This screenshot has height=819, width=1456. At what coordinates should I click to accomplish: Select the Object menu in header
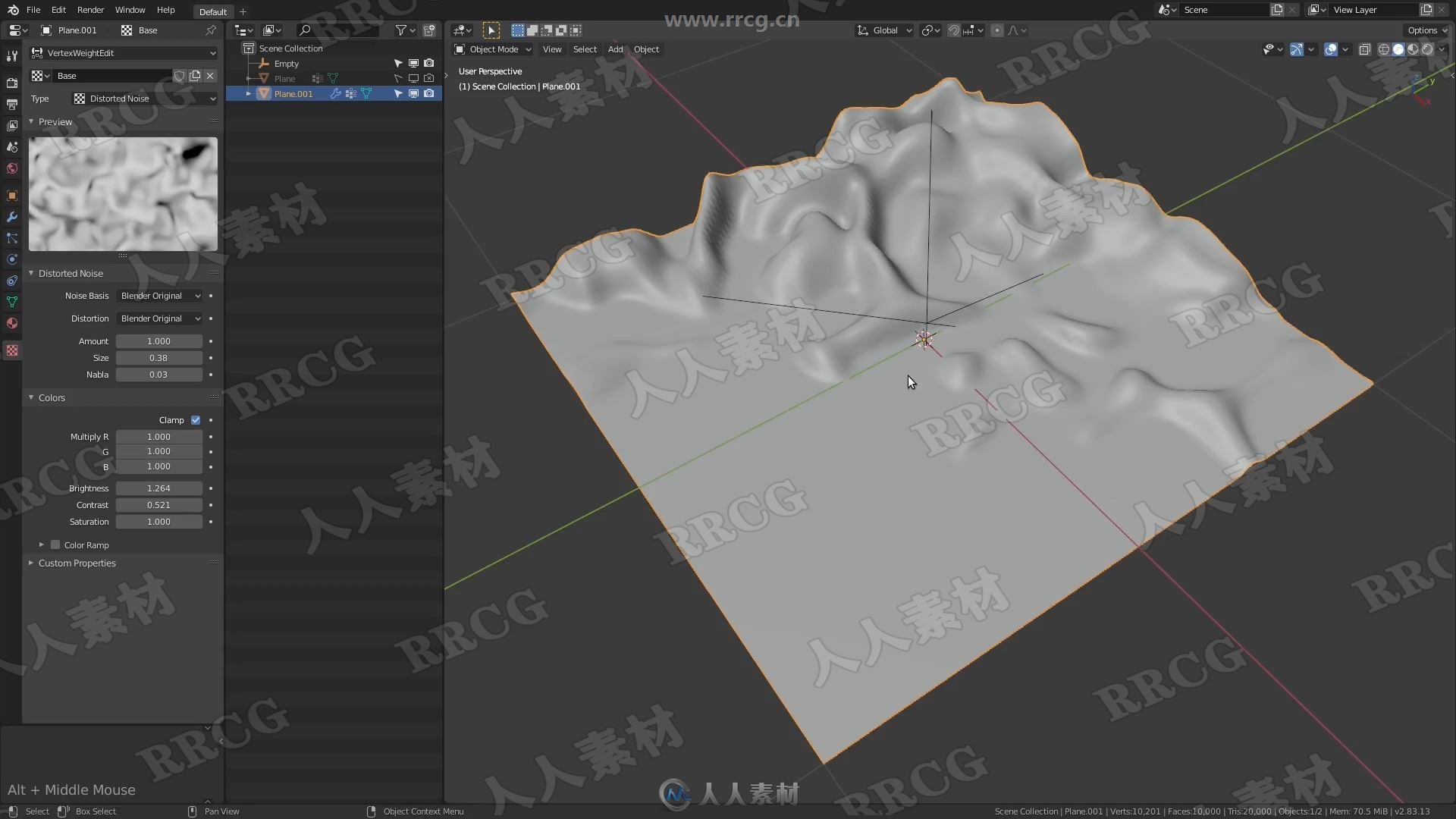(646, 48)
